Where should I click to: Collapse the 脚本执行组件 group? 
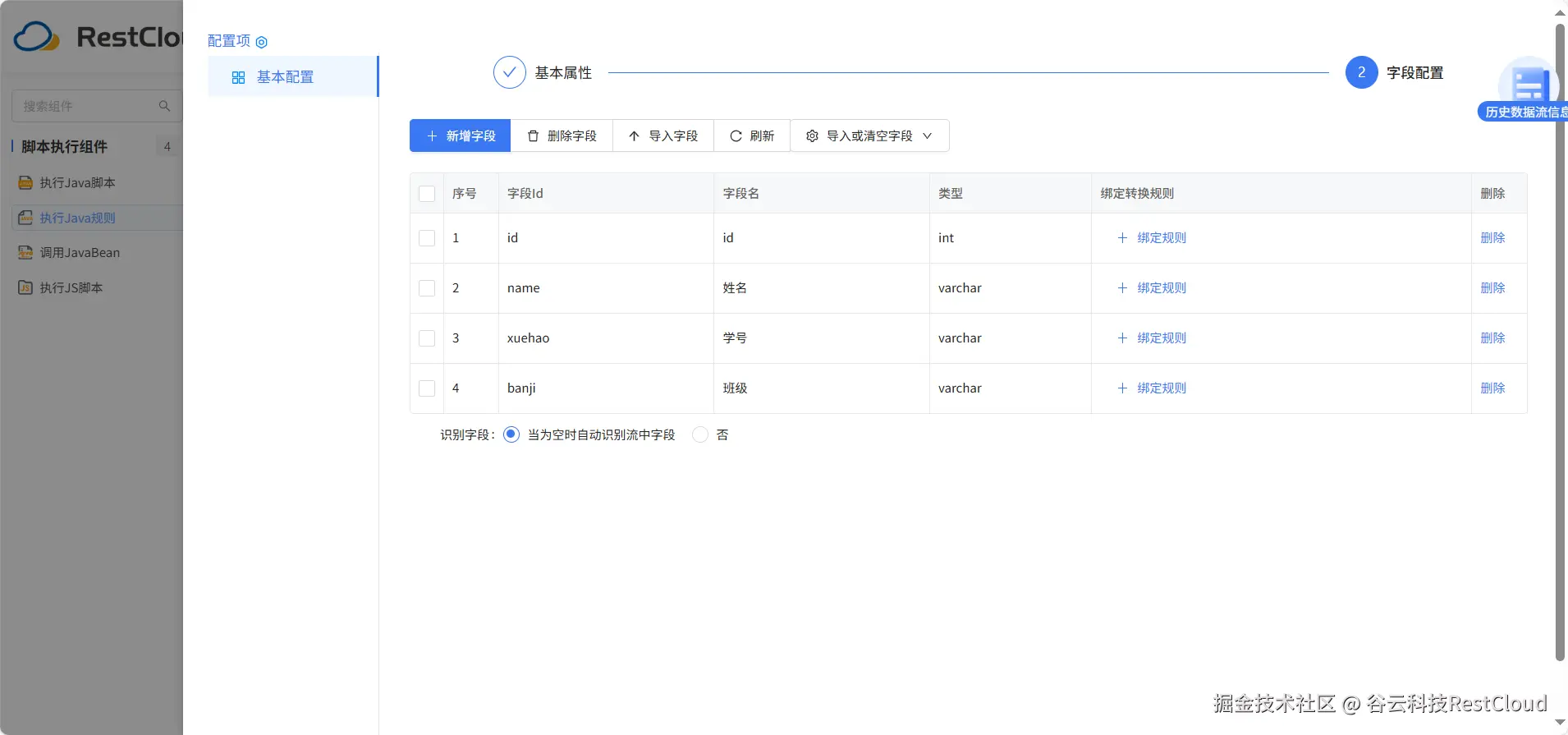point(64,147)
